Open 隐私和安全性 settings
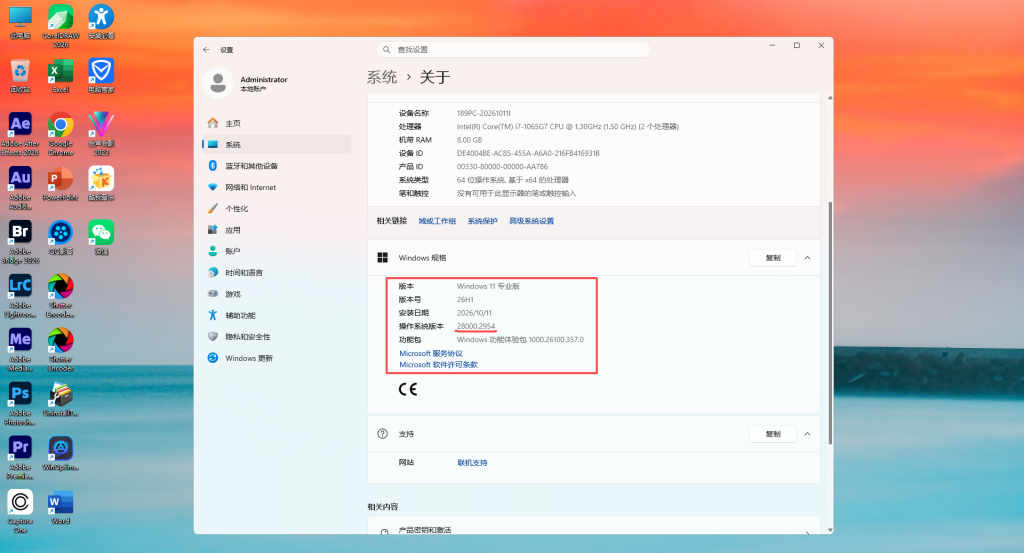 277,337
